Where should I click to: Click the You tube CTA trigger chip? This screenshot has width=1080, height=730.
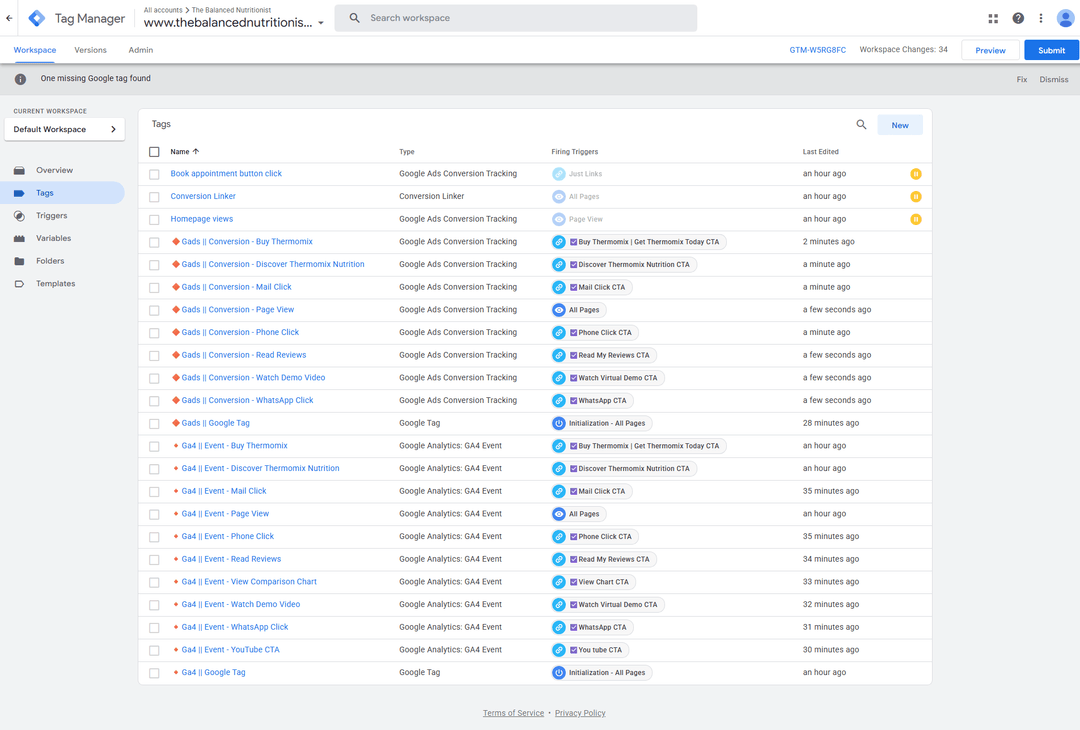tap(590, 650)
